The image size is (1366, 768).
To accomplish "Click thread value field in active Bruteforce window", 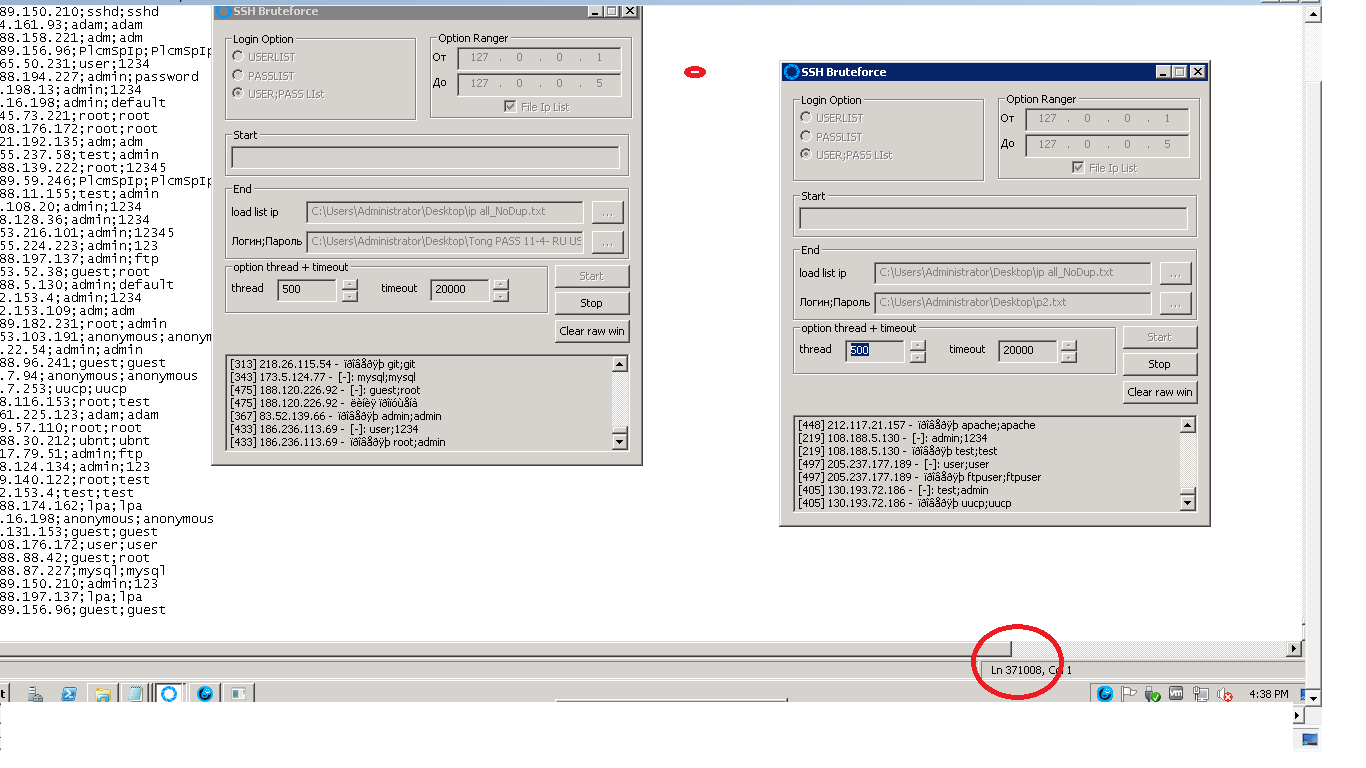I will 875,350.
